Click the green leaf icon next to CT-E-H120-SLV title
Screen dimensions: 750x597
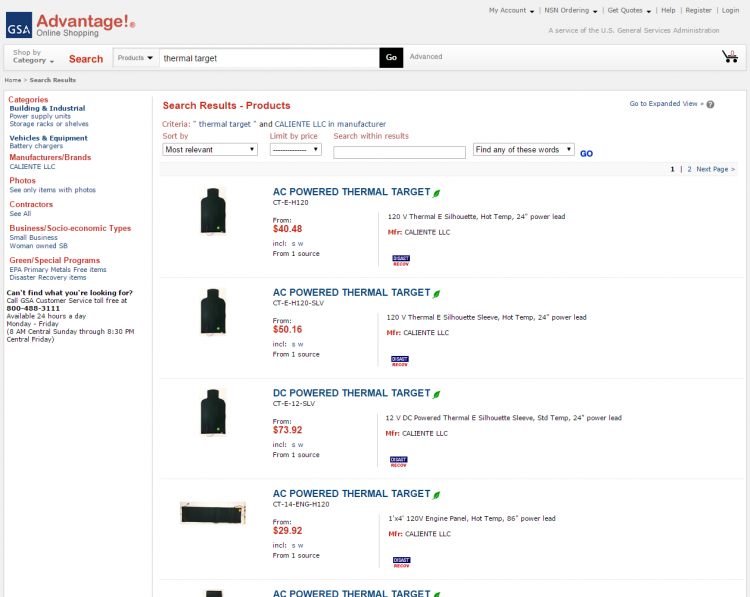tap(436, 293)
